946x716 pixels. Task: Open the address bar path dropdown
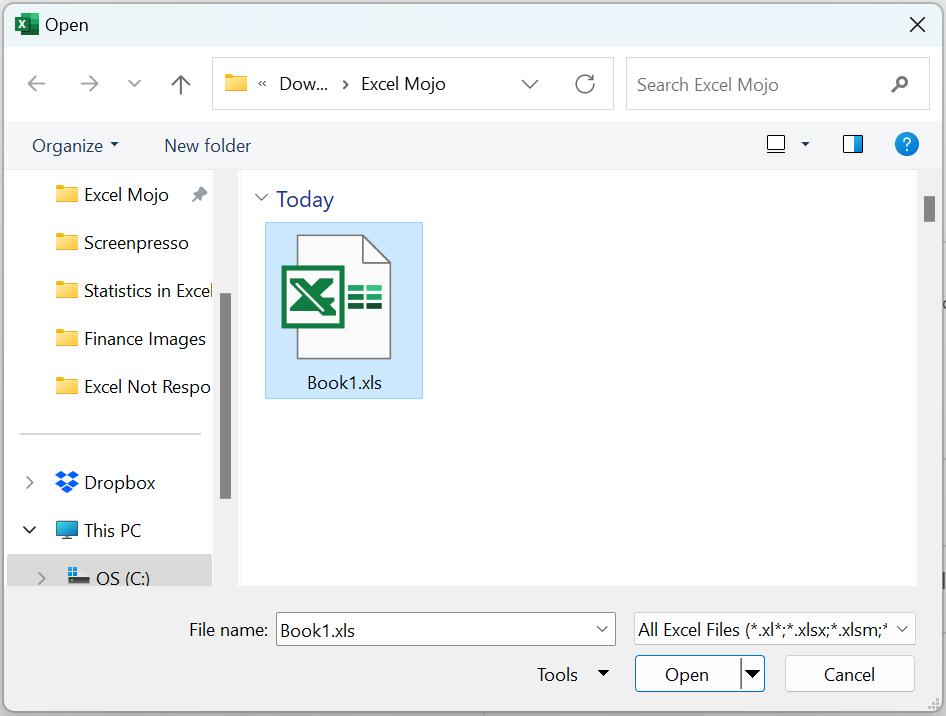click(x=530, y=84)
